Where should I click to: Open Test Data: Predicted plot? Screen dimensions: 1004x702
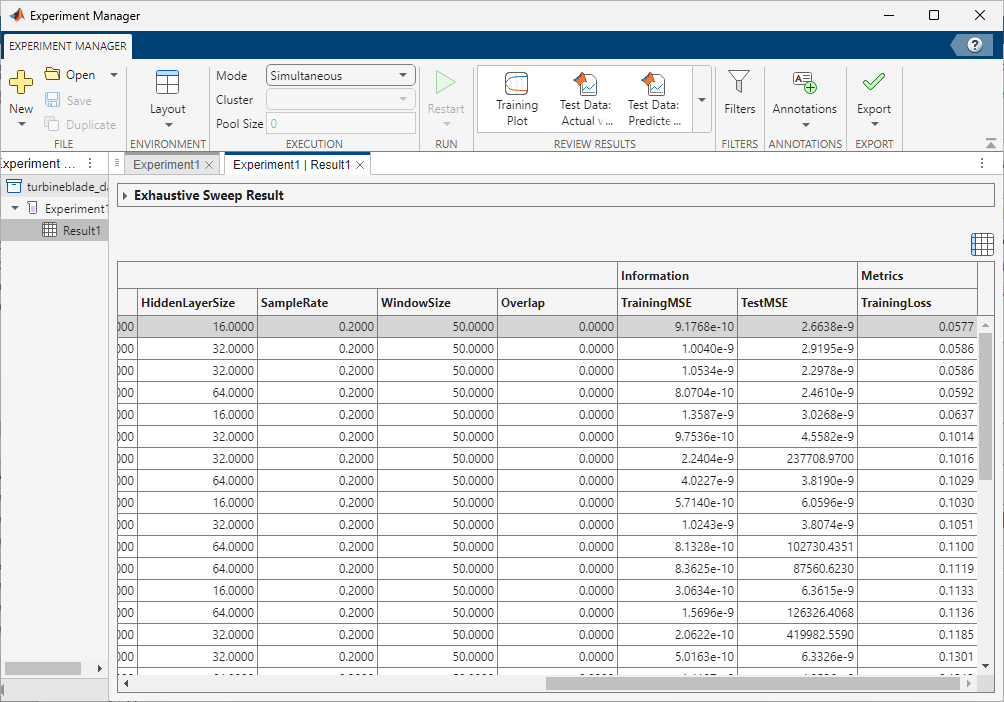(x=653, y=97)
